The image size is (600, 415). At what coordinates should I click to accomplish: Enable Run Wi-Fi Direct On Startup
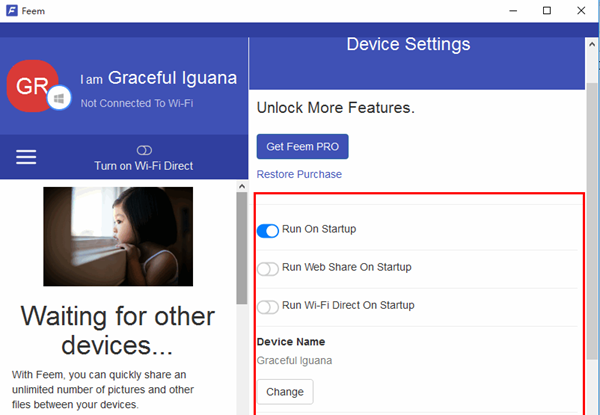coord(267,307)
